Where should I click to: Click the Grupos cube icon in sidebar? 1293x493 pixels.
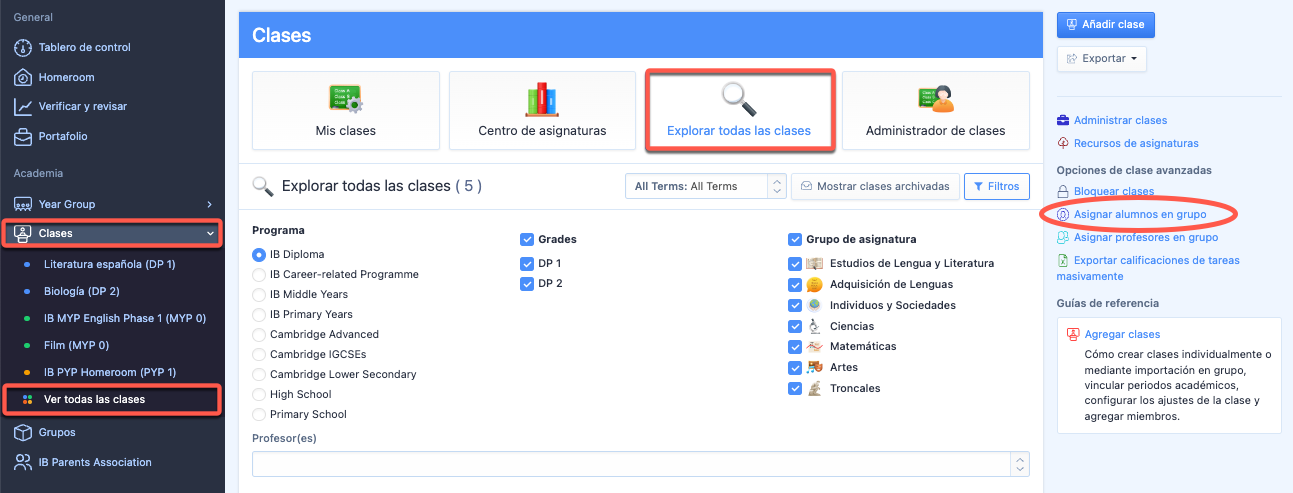click(x=23, y=432)
